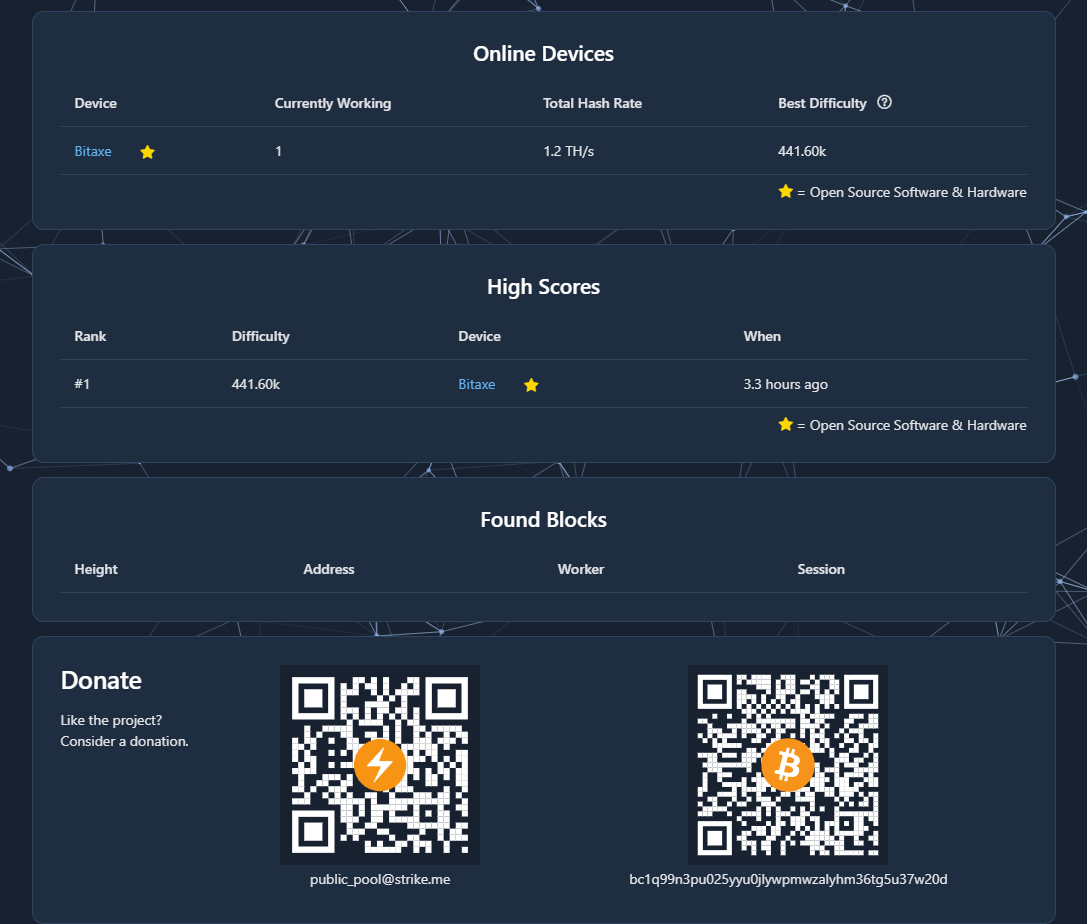Click the #1 rank cell
Image resolution: width=1087 pixels, height=924 pixels.
pos(82,384)
